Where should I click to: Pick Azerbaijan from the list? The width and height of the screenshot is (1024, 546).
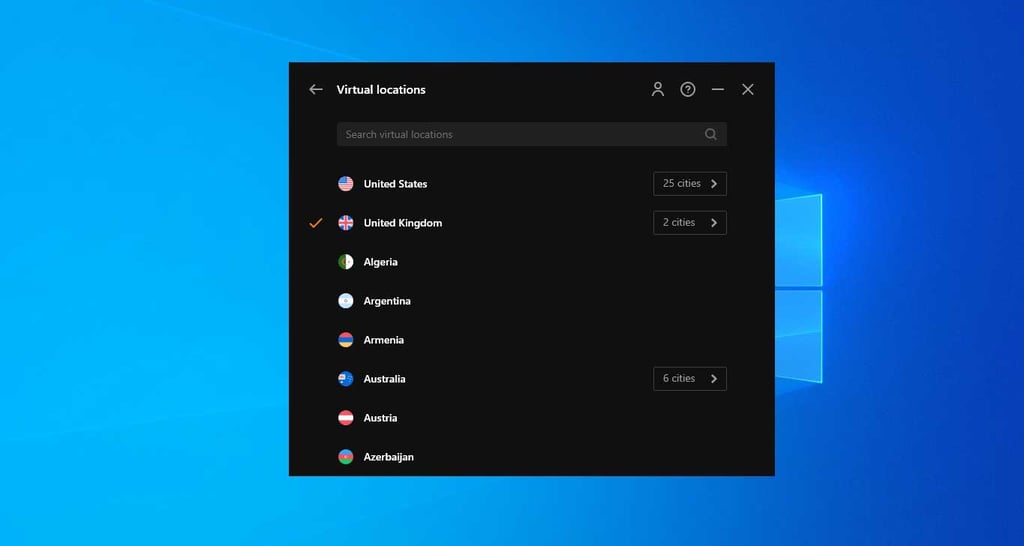[x=389, y=457]
